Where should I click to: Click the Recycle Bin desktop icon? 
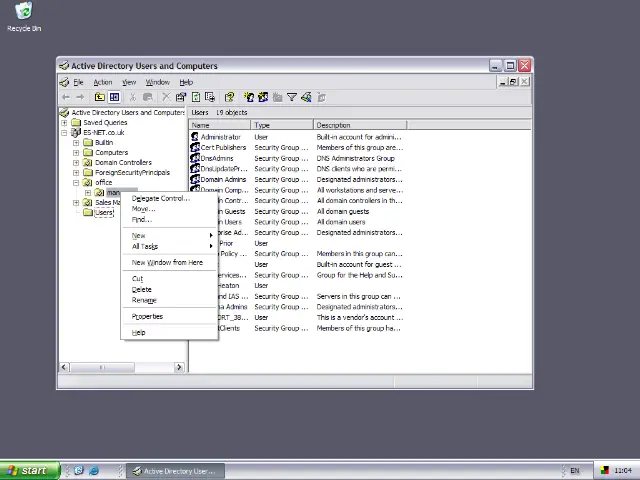[x=24, y=16]
